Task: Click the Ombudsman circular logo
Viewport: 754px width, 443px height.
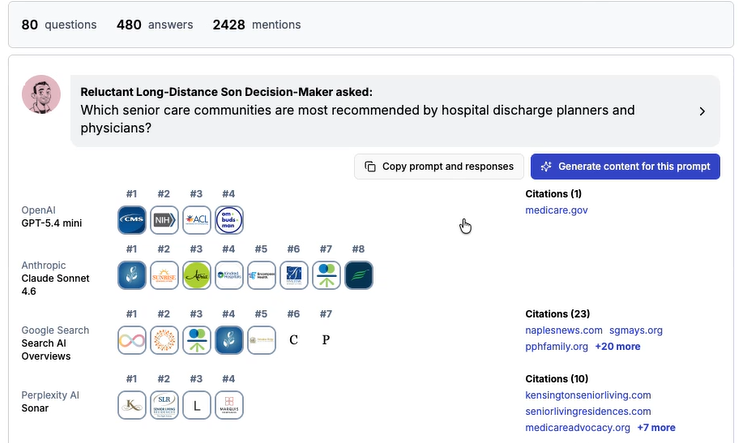Action: [x=229, y=220]
